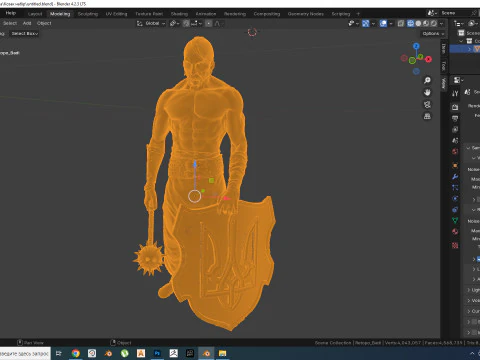The width and height of the screenshot is (480, 360).
Task: Switch to wireframe shading
Action: tap(411, 23)
